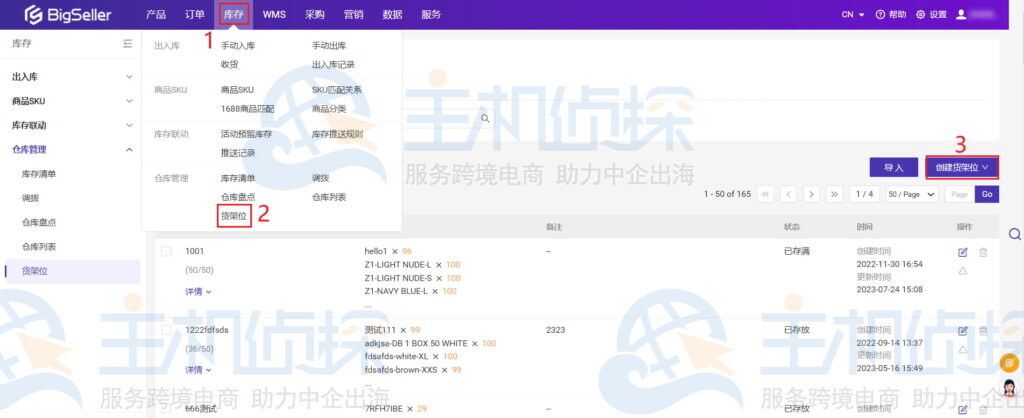Go to the first page of results
Screen dimensions: 1024x418
click(x=765, y=194)
